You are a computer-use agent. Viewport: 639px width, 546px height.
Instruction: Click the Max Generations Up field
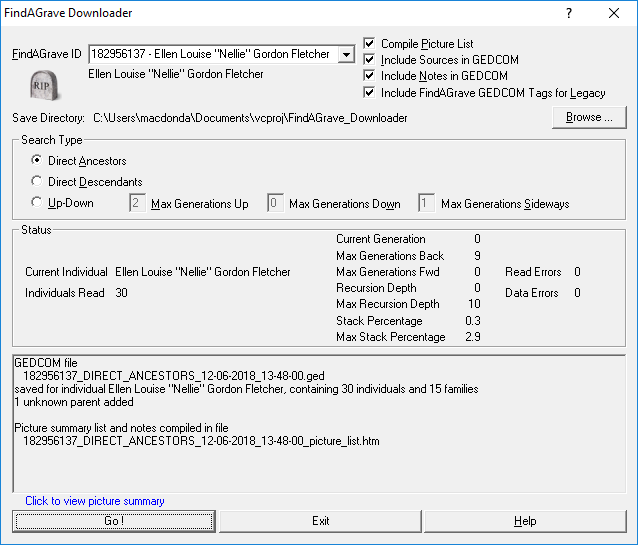[x=137, y=203]
